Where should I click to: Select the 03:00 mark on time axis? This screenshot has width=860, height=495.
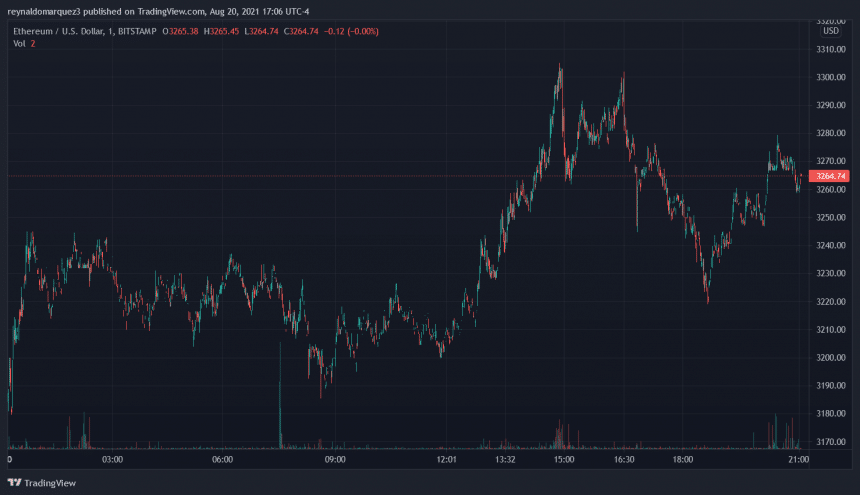(x=112, y=460)
